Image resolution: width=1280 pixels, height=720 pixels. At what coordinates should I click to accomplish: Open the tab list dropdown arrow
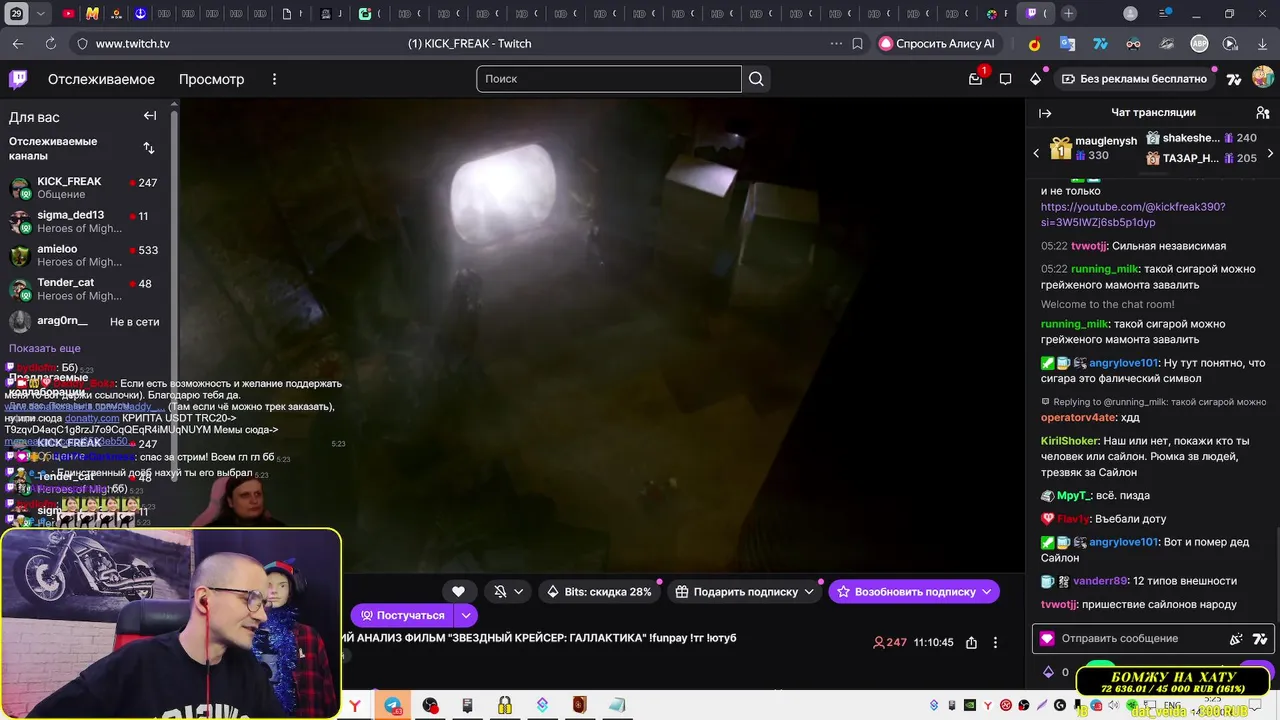click(40, 14)
